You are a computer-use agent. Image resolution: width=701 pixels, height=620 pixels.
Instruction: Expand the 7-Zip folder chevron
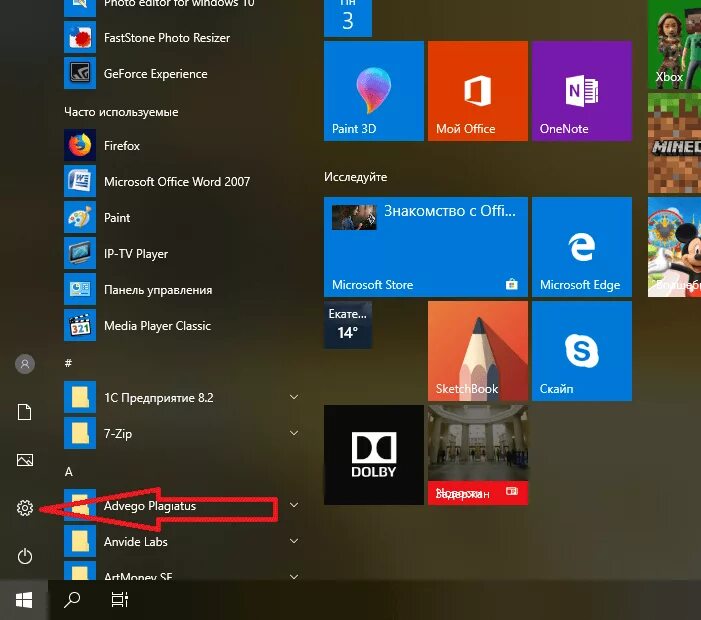click(x=294, y=433)
